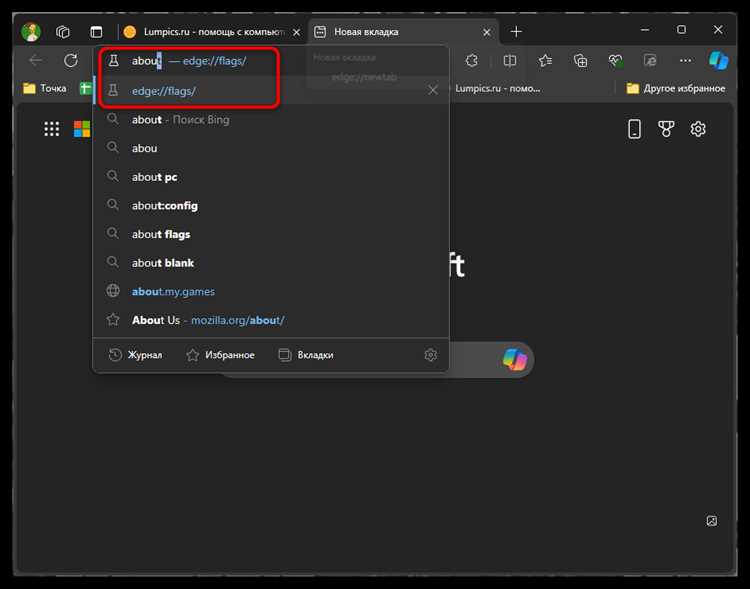Viewport: 750px width, 589px height.
Task: Open the Settings and more ellipsis menu
Action: tap(685, 61)
